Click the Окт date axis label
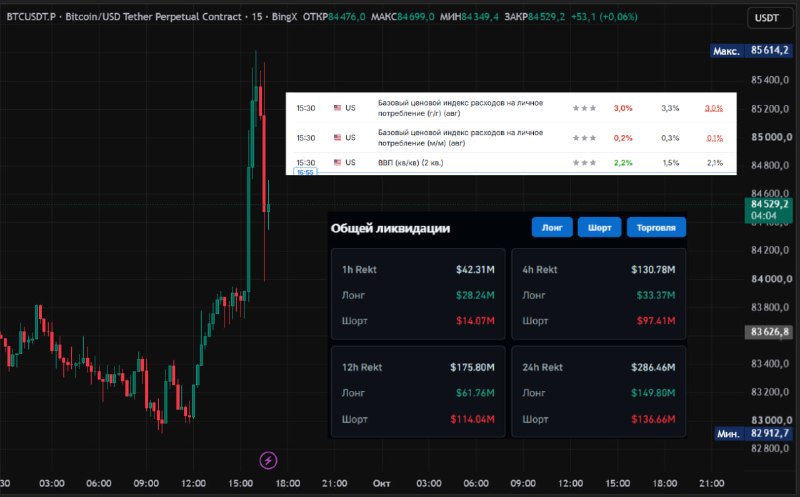 pyautogui.click(x=382, y=483)
